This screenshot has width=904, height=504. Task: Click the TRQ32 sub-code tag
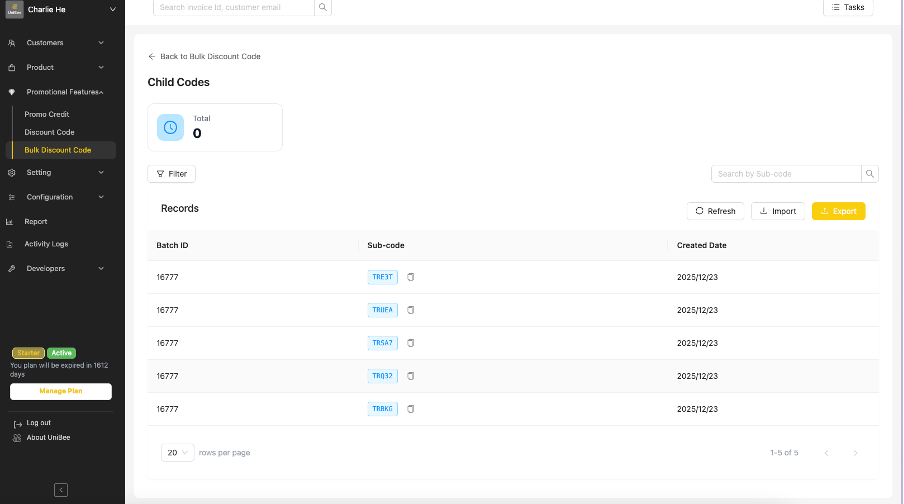382,375
